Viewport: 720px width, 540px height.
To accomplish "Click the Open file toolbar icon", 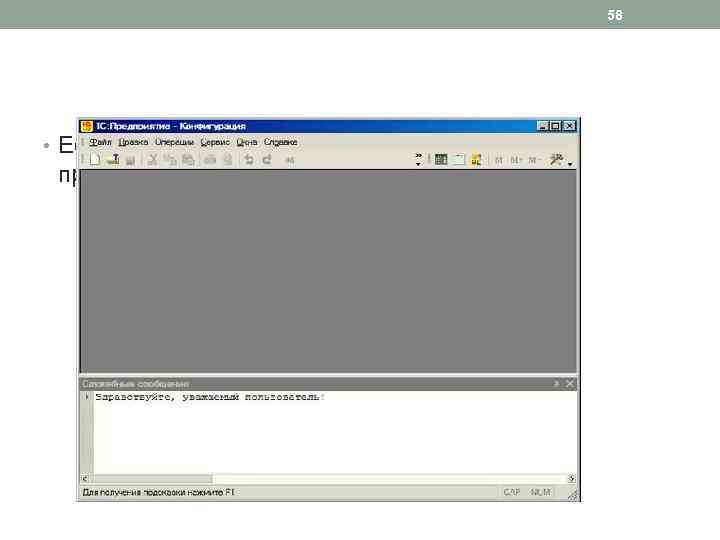I will click(x=113, y=159).
